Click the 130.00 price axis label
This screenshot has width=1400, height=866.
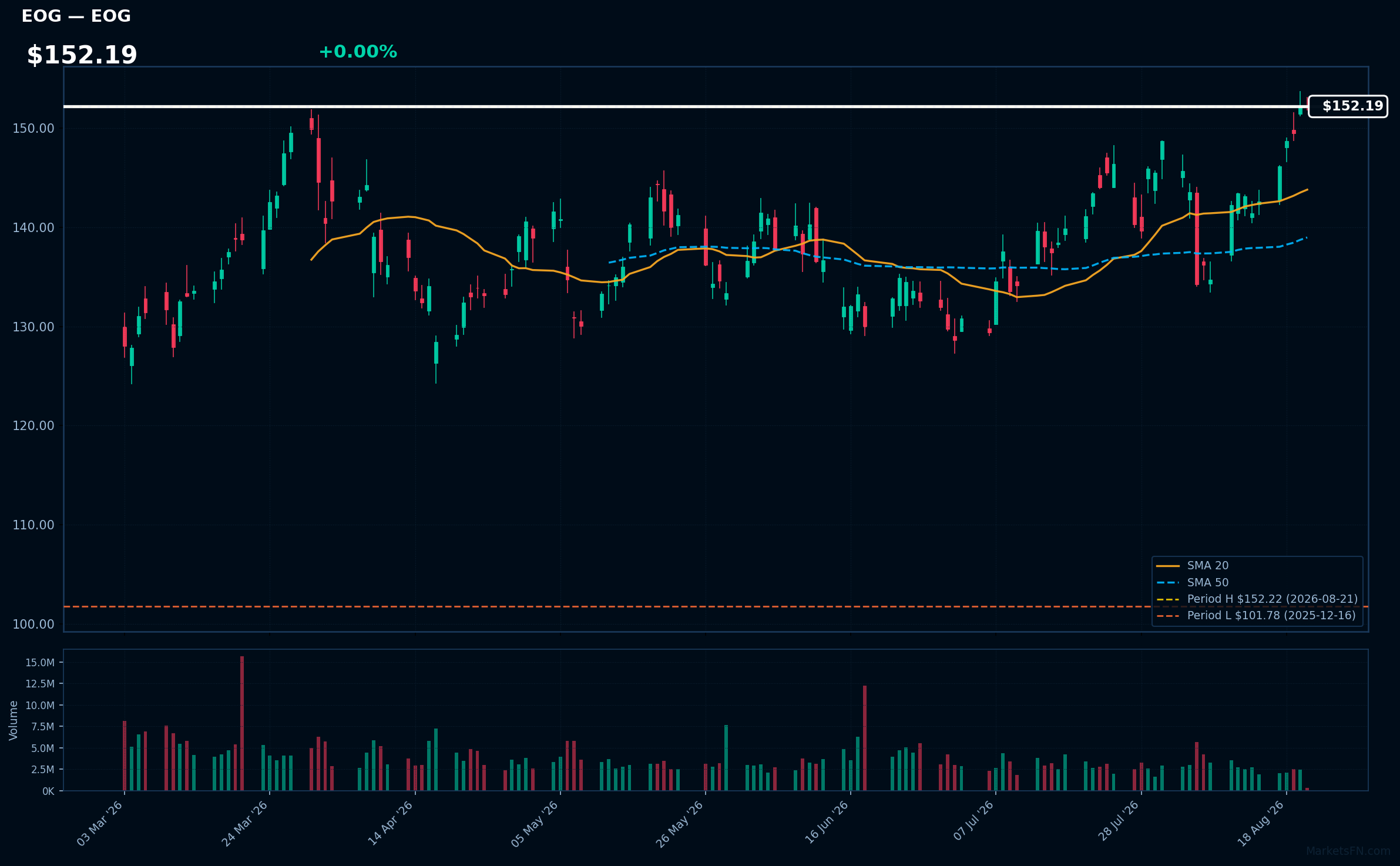click(x=33, y=327)
